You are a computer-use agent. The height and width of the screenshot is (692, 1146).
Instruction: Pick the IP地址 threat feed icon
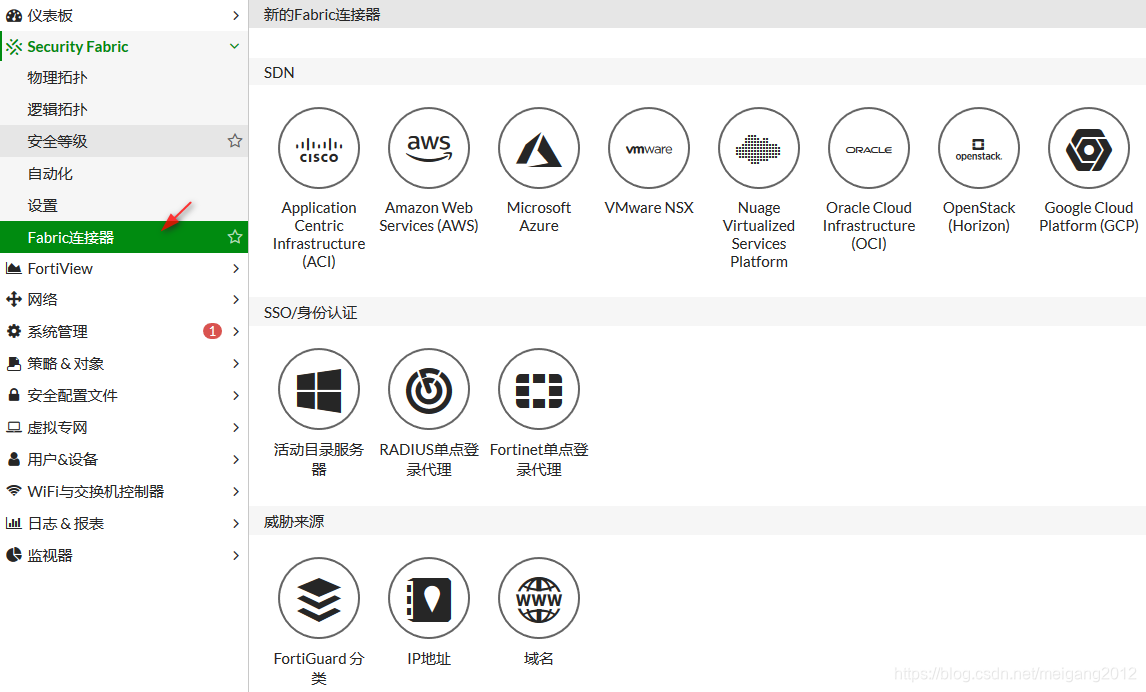(429, 598)
